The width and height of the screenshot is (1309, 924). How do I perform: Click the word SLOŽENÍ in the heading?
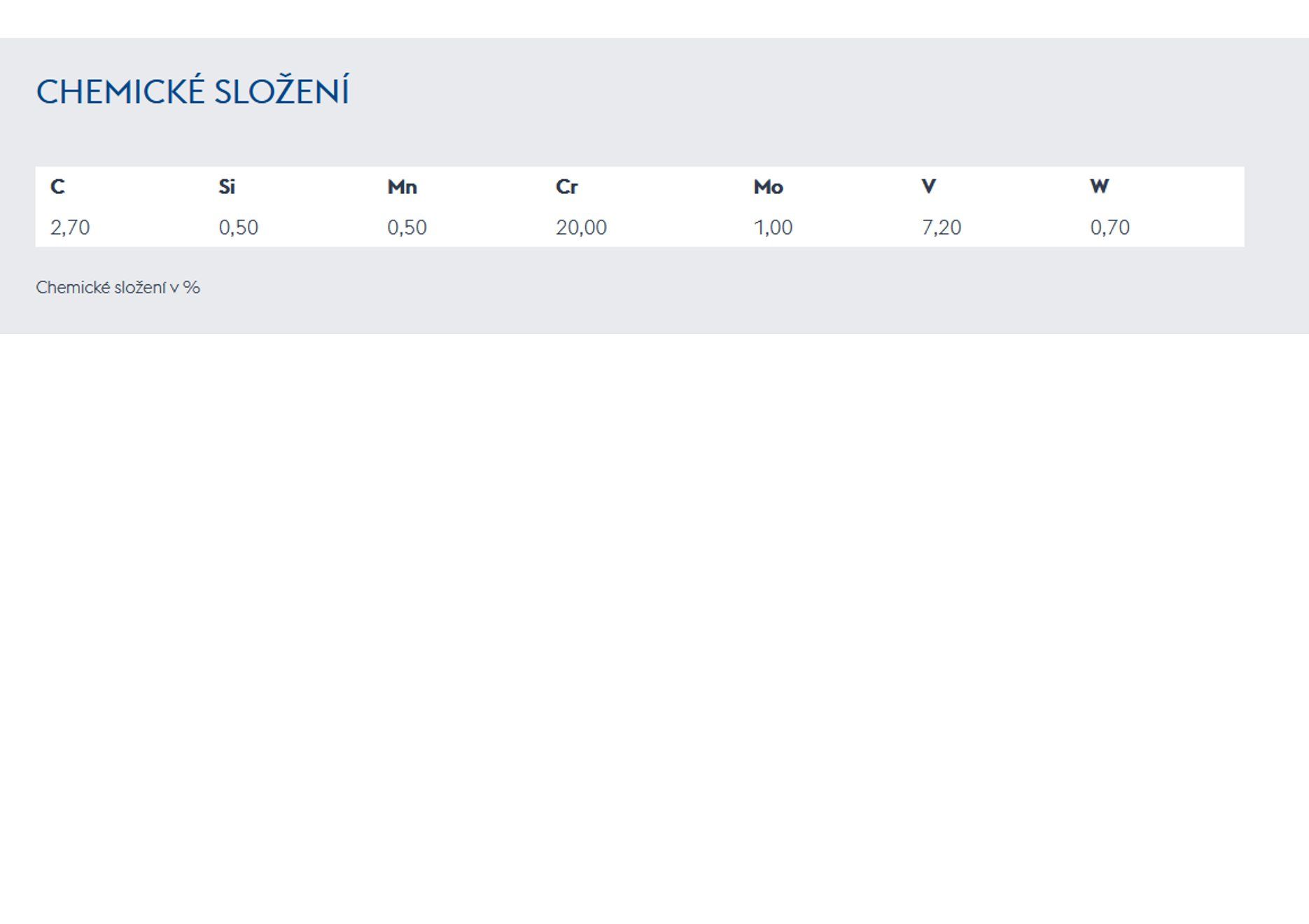point(281,92)
